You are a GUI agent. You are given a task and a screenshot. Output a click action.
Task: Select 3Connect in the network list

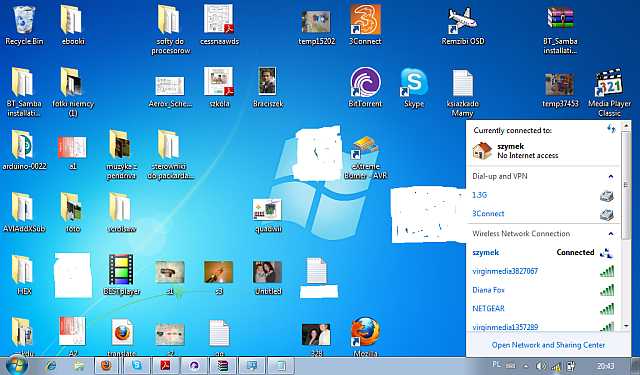click(x=543, y=213)
